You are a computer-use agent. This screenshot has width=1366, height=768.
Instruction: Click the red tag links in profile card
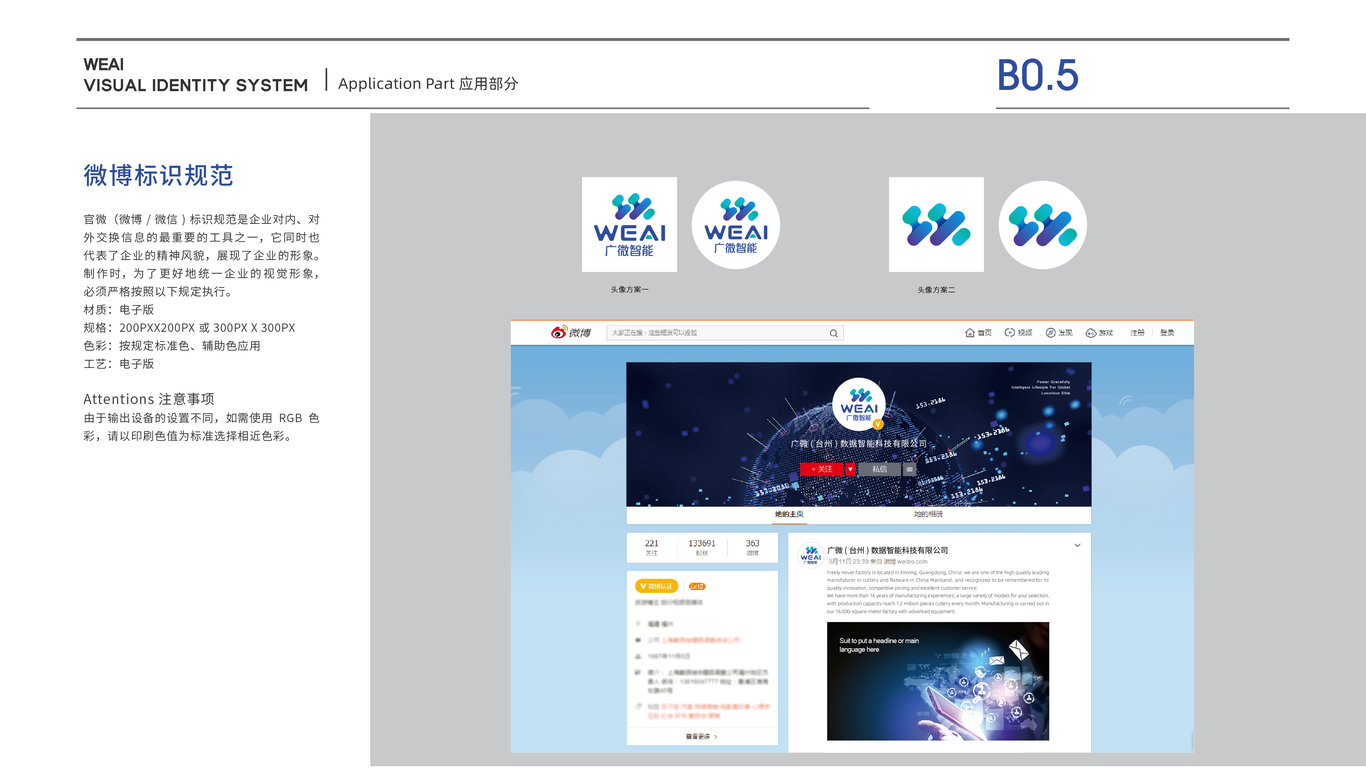(710, 711)
